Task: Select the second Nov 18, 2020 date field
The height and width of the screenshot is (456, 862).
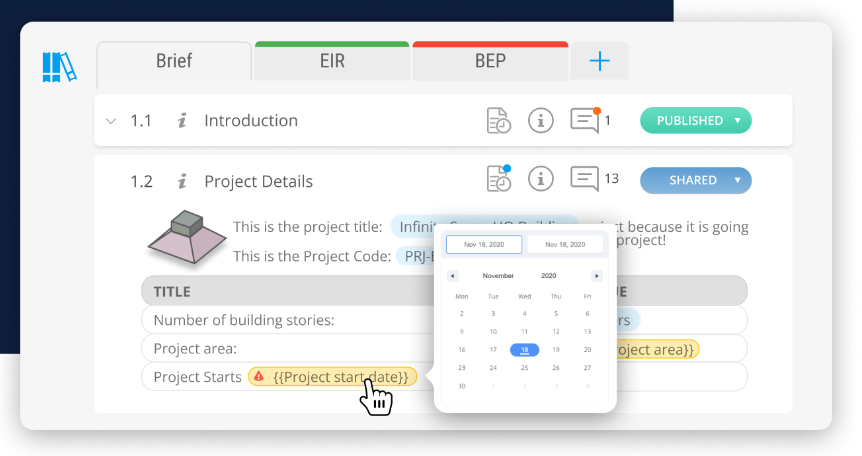Action: (x=565, y=244)
